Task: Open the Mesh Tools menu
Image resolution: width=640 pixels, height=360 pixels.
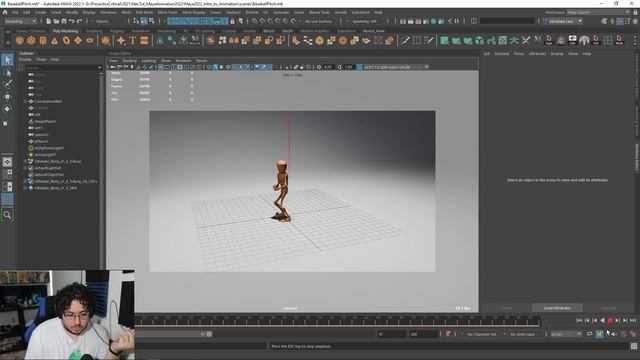Action: pos(167,12)
